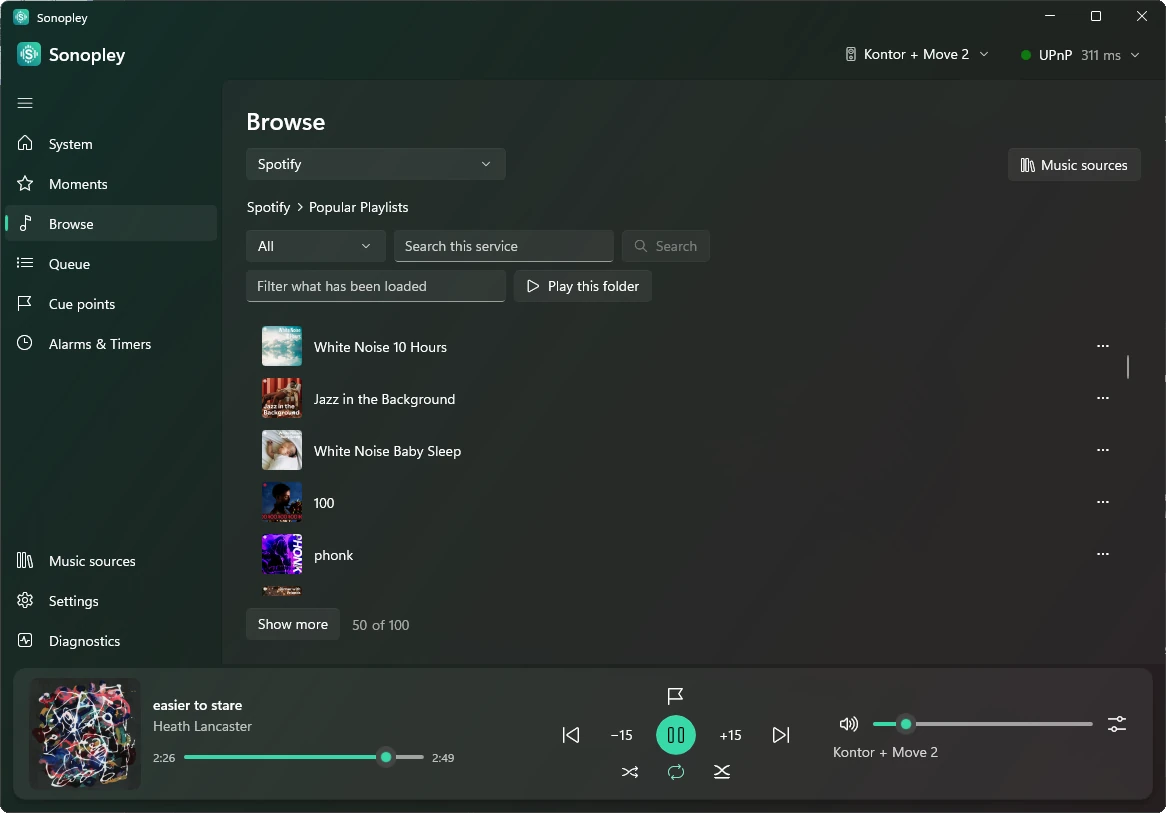Toggle shuffle mode

(x=630, y=772)
